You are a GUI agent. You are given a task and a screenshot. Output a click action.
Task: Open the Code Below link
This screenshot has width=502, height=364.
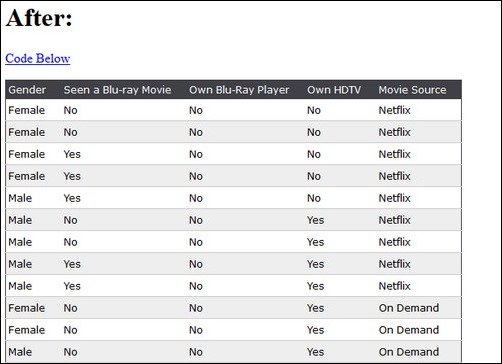coord(38,58)
